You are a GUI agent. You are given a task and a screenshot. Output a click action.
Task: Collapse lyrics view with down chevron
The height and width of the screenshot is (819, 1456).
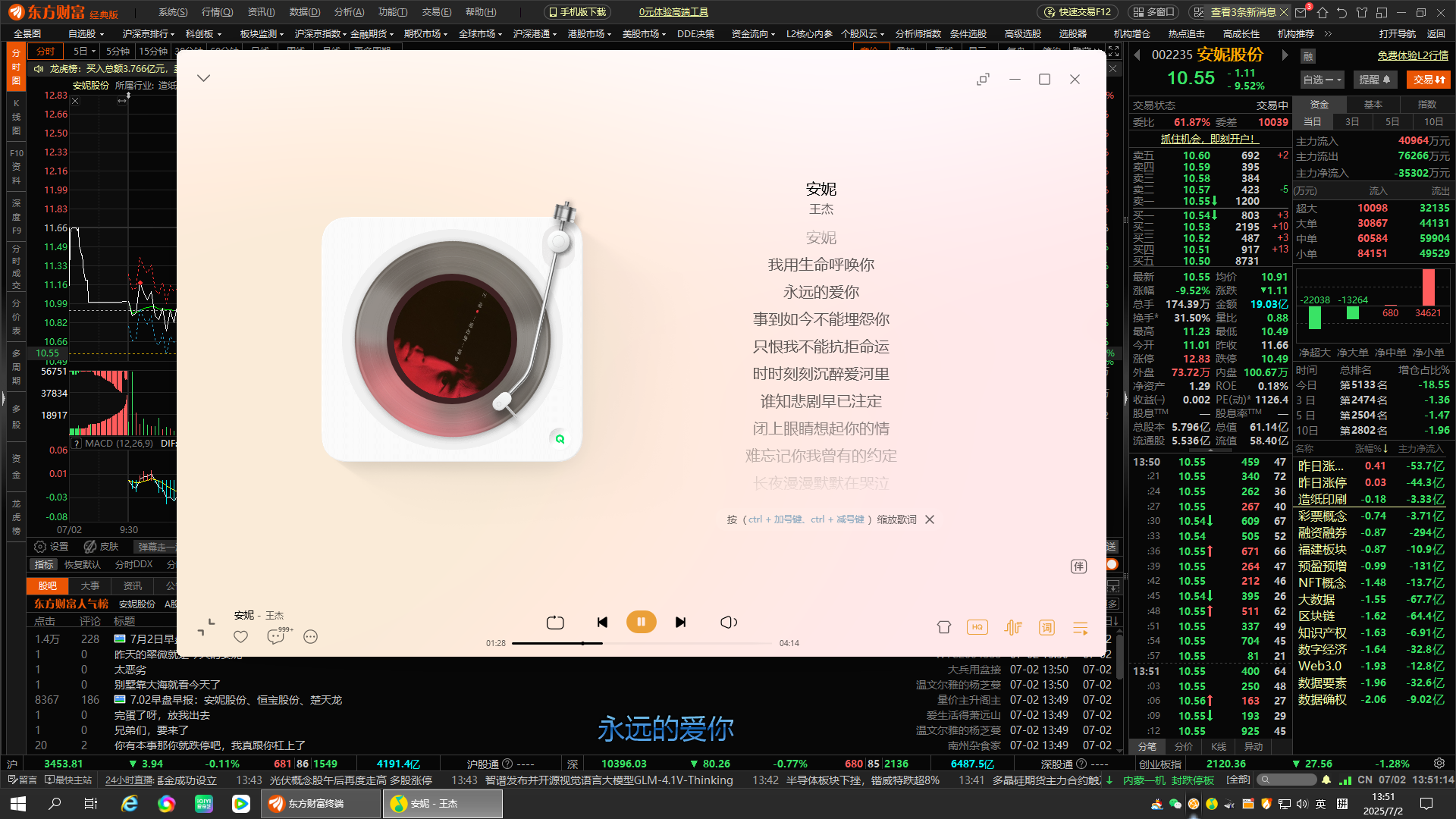(x=203, y=78)
